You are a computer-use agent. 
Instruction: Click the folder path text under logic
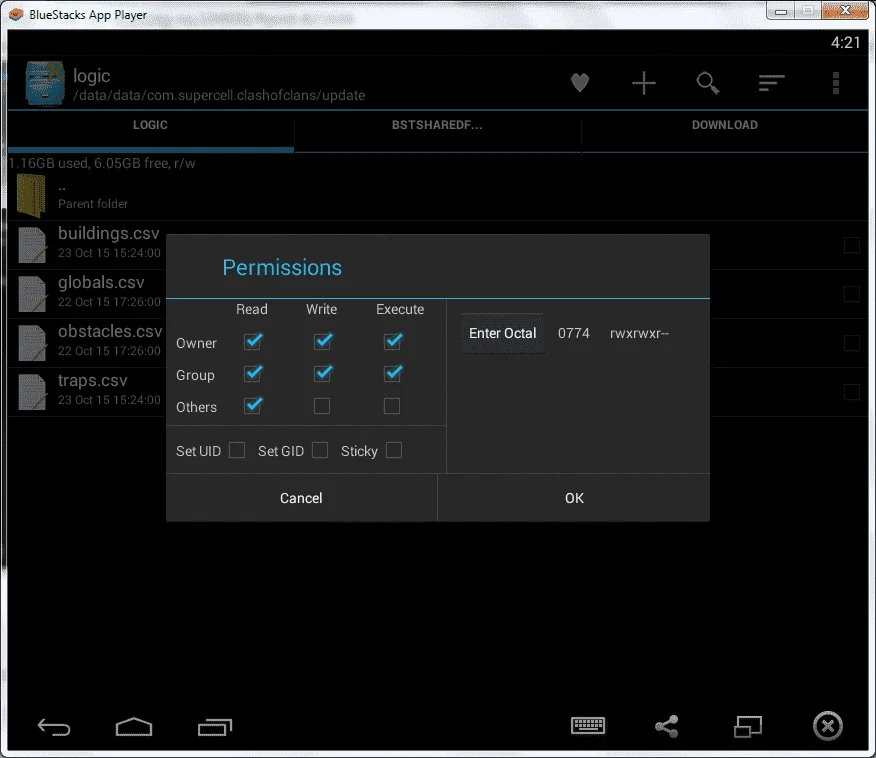(219, 96)
